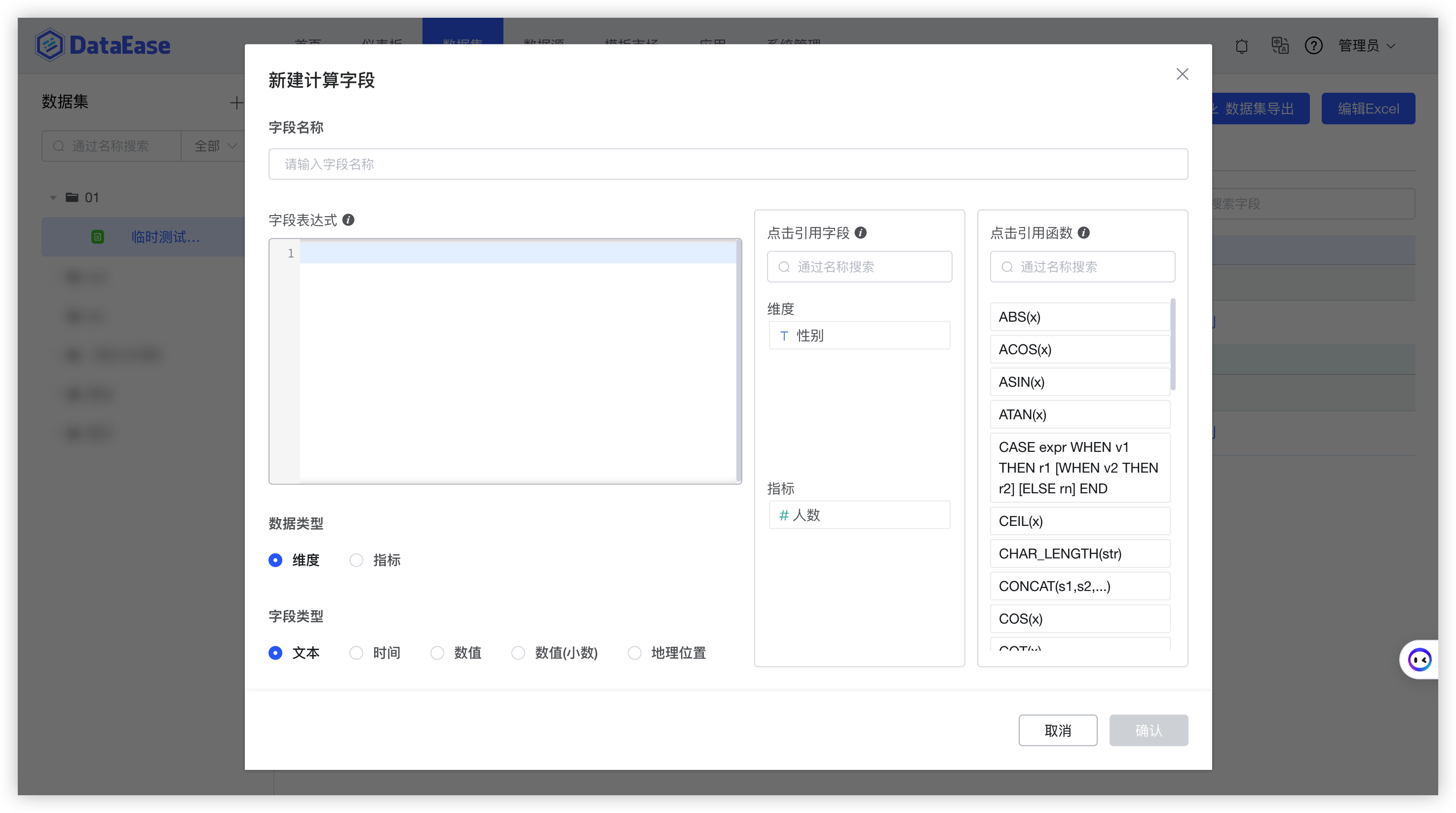Click the 确认 confirm button
This screenshot has width=1456, height=813.
pyautogui.click(x=1148, y=730)
